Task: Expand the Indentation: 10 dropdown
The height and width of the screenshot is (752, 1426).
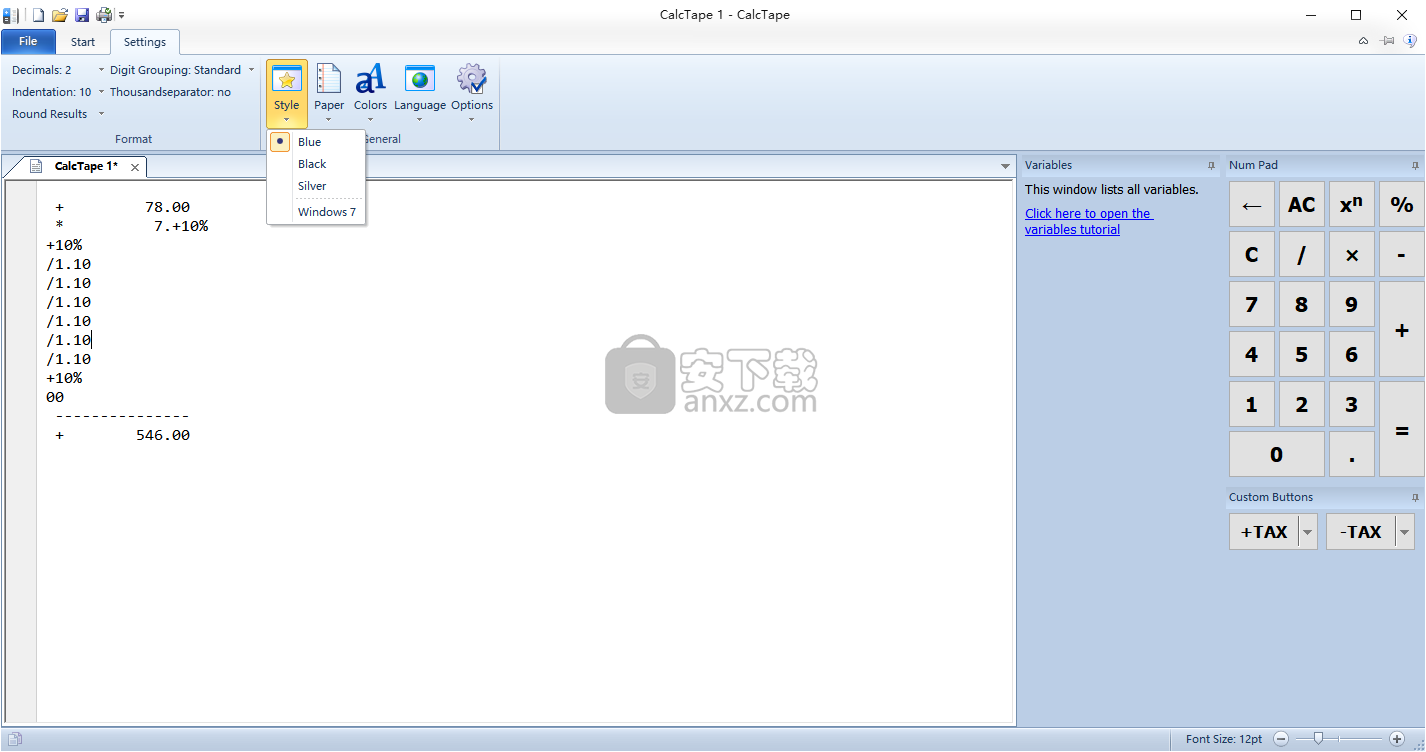Action: click(58, 92)
